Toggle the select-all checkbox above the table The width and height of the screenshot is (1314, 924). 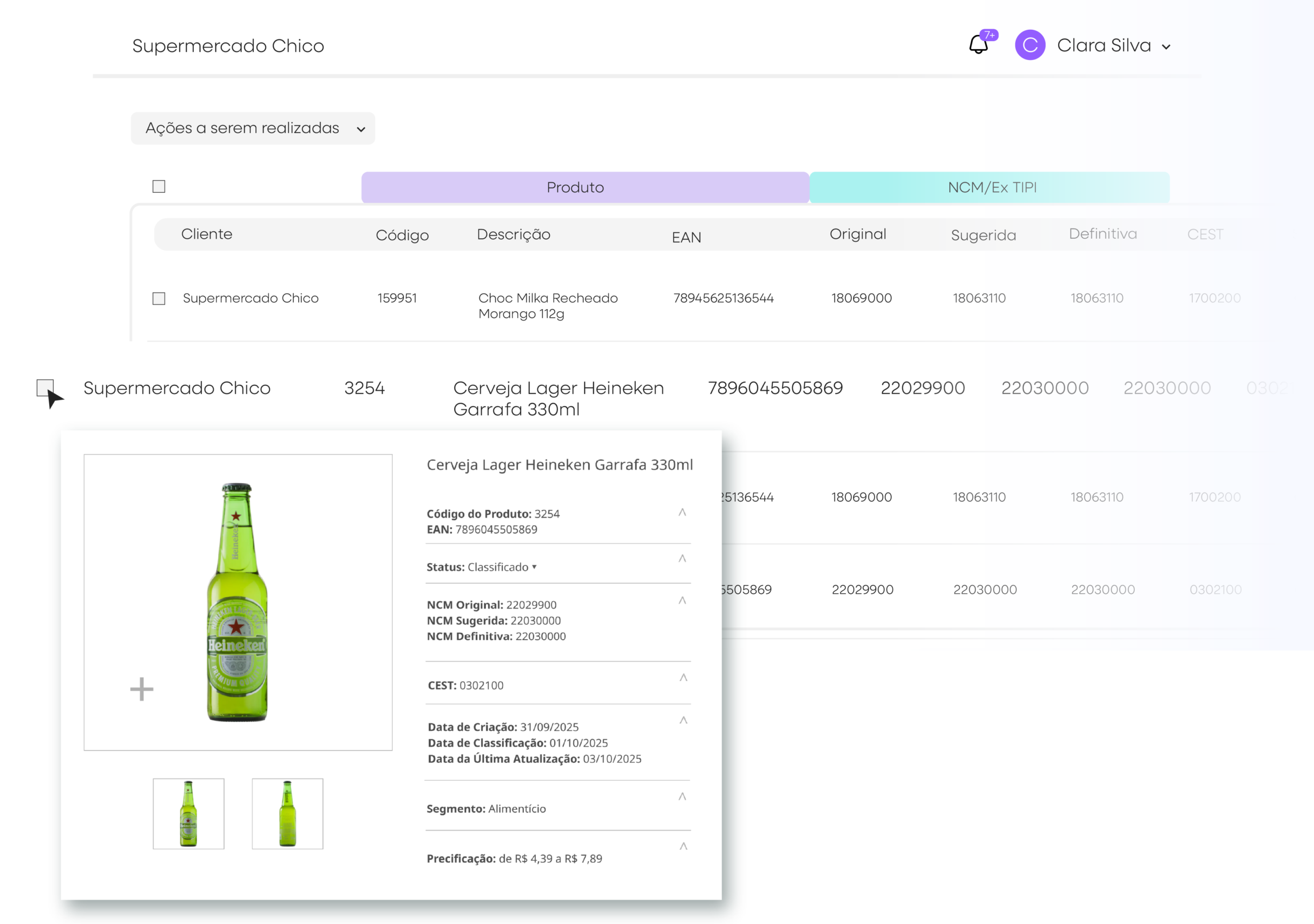[159, 186]
